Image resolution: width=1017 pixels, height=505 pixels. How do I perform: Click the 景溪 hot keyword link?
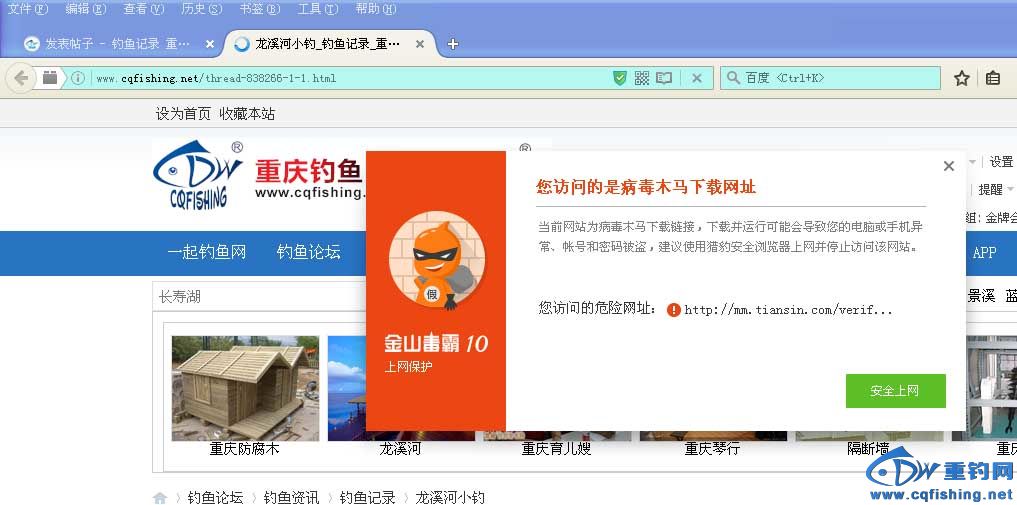pyautogui.click(x=981, y=296)
